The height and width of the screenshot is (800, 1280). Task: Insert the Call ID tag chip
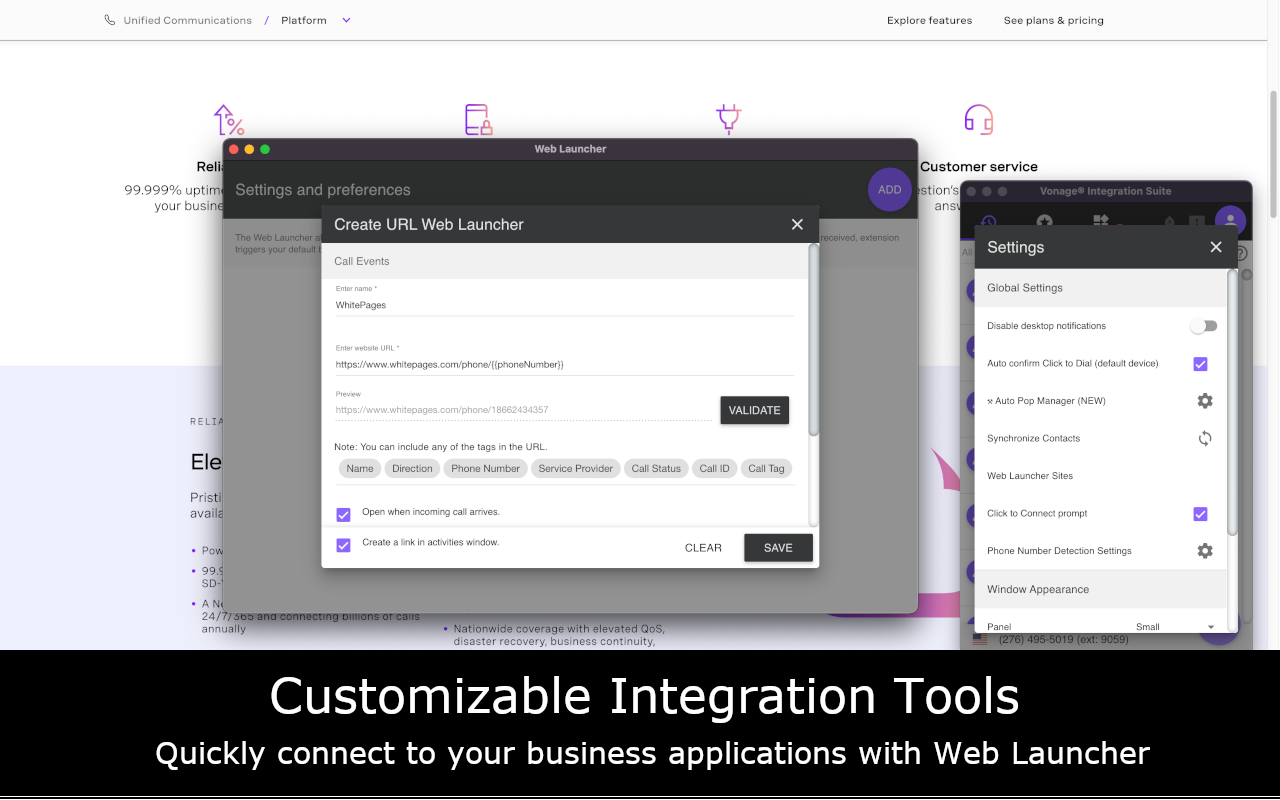714,468
